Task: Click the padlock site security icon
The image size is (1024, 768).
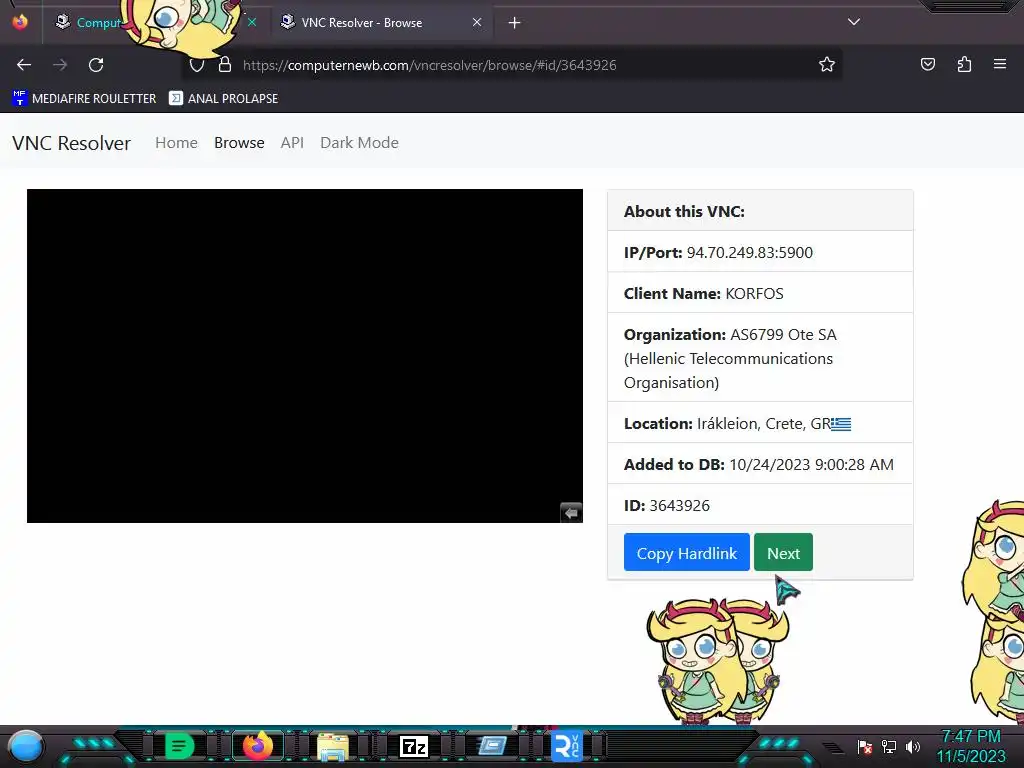Action: click(x=225, y=65)
